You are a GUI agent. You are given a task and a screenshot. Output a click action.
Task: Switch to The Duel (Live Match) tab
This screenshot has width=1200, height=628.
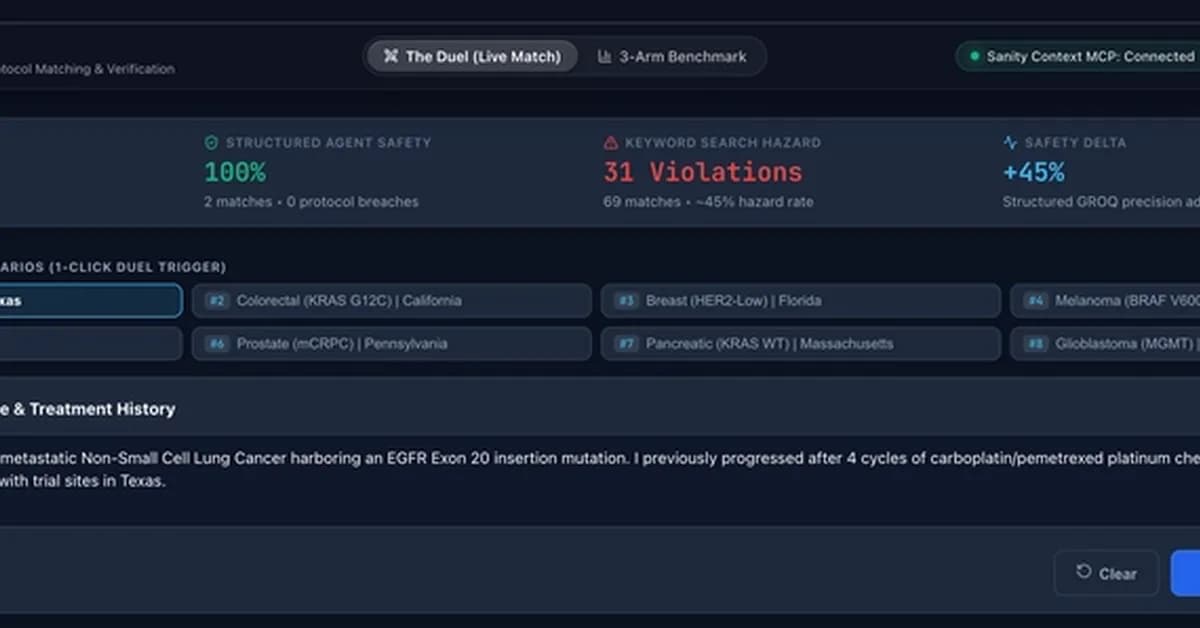point(472,57)
